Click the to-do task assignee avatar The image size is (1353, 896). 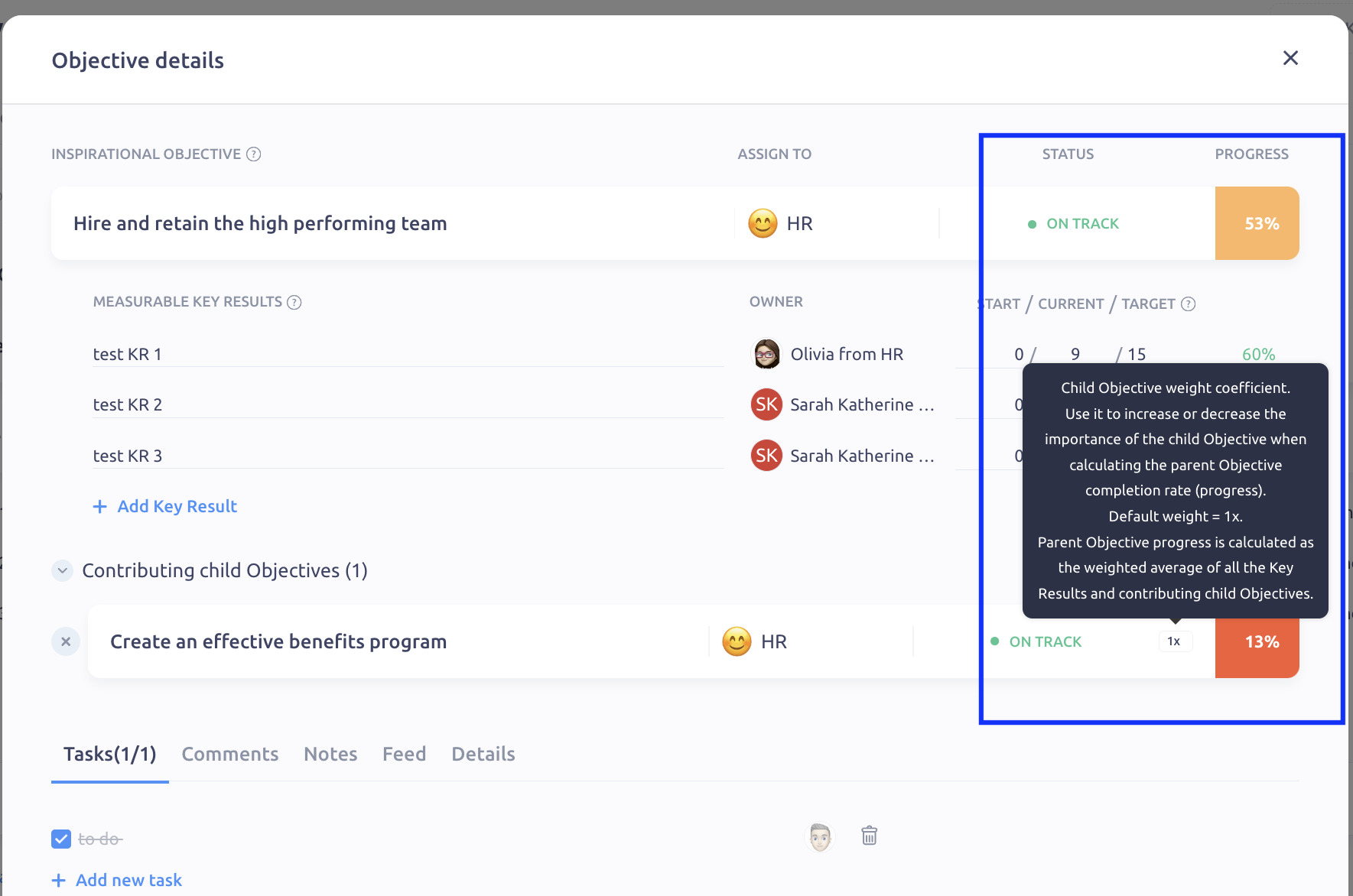[820, 837]
